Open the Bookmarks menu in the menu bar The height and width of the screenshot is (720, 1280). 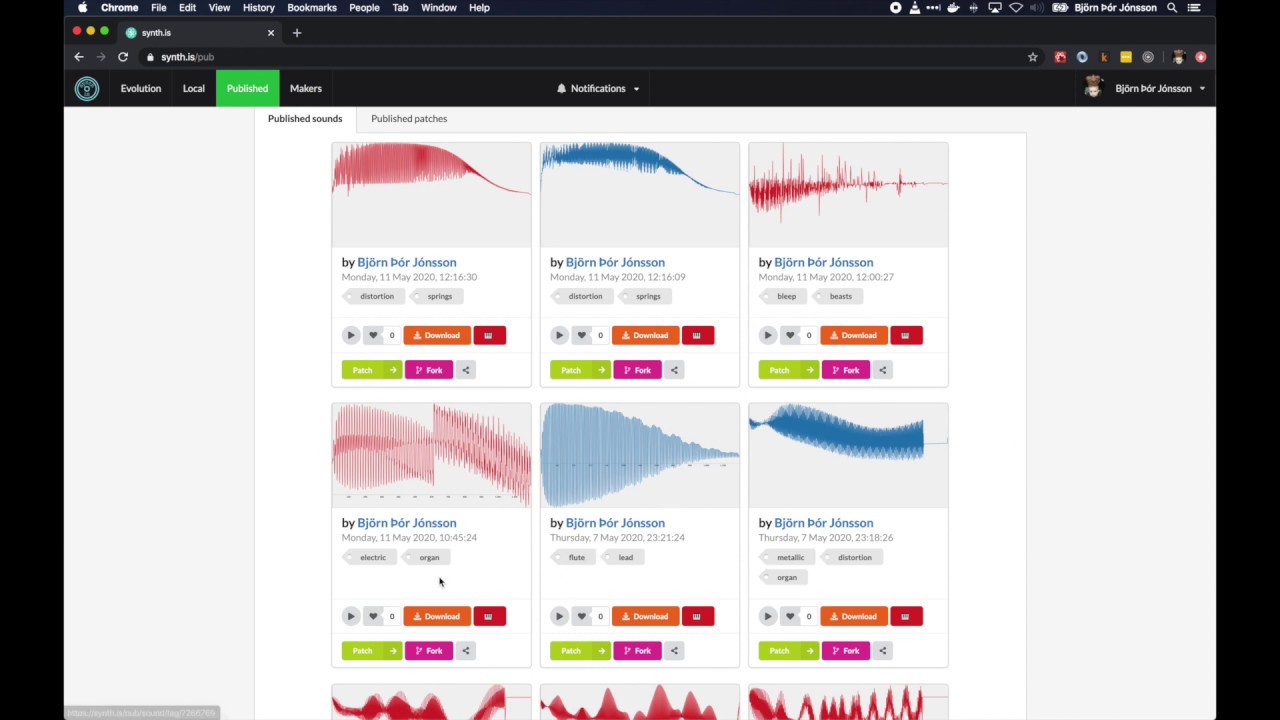[312, 8]
